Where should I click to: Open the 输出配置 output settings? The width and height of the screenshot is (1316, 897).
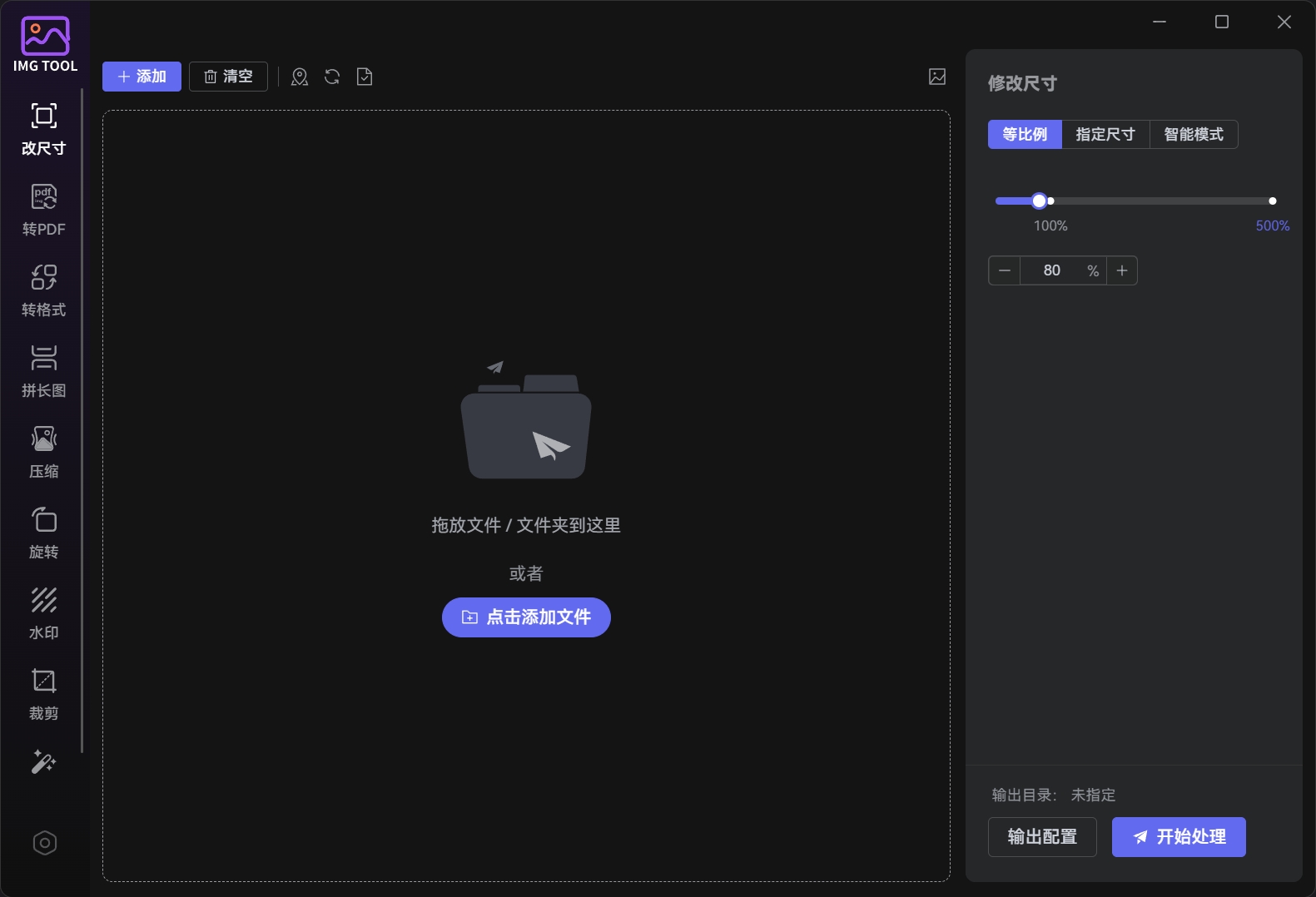(1041, 836)
